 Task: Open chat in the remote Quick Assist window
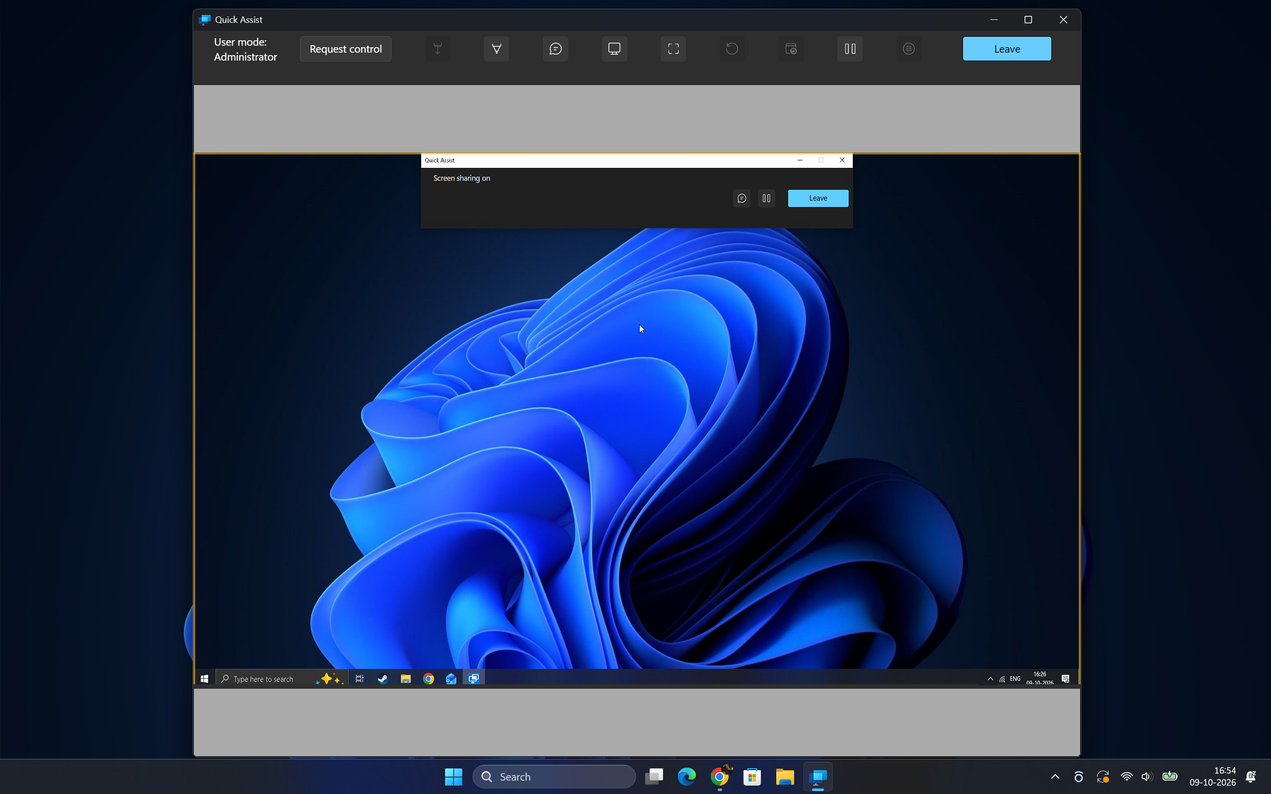pyautogui.click(x=742, y=198)
